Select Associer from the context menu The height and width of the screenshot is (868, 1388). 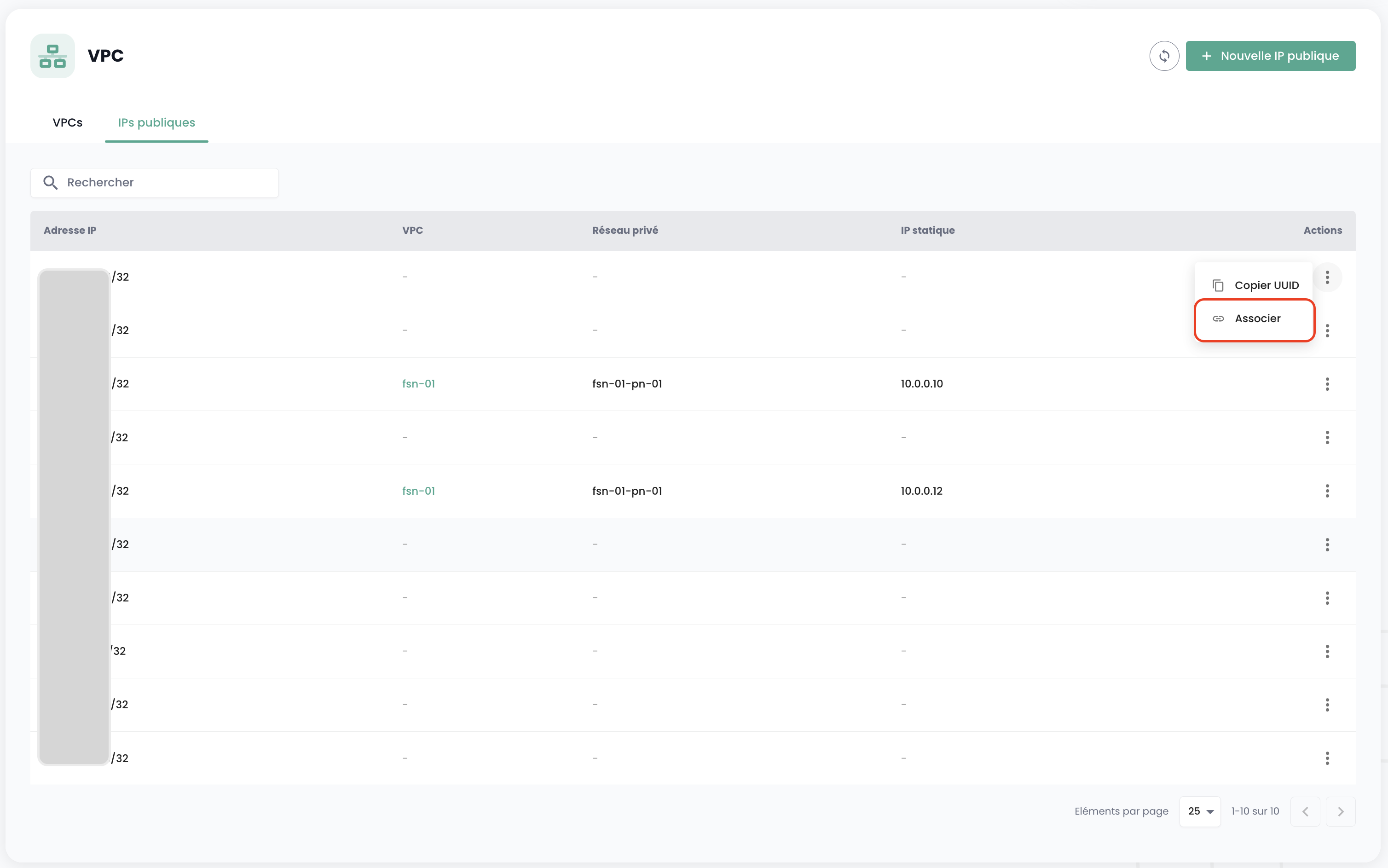tap(1256, 318)
